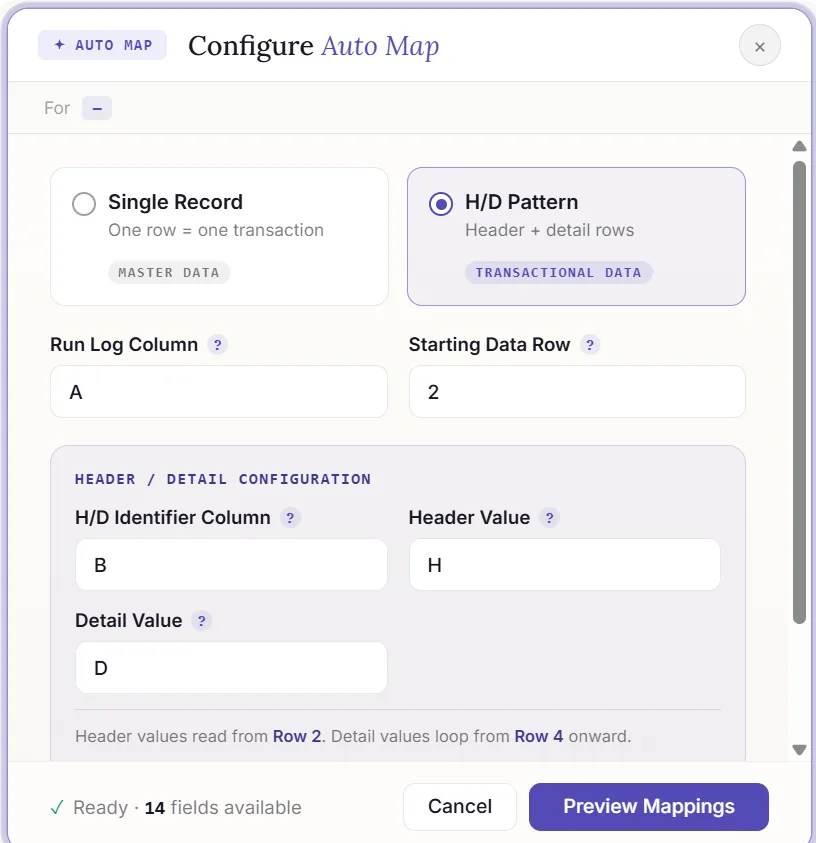Click the Cancel button

pos(460,806)
